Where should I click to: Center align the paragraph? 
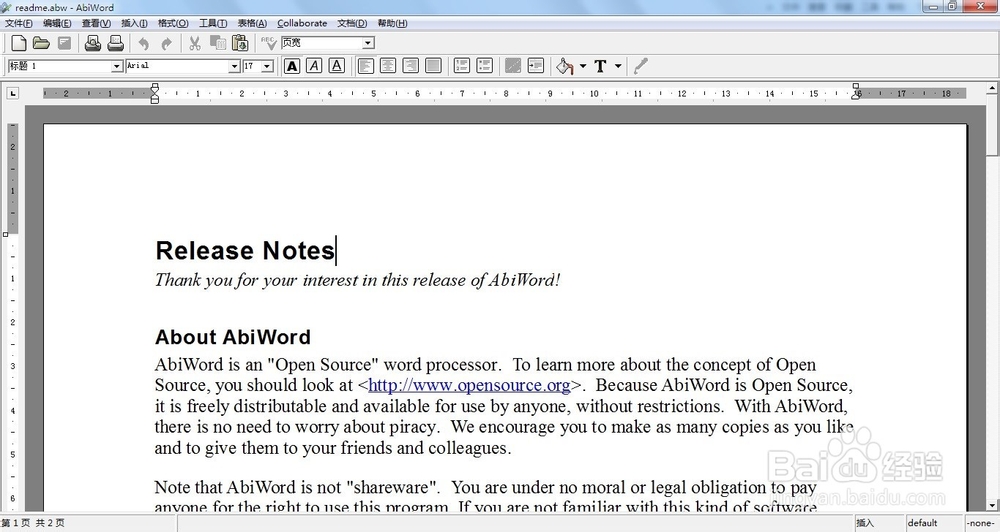388,66
